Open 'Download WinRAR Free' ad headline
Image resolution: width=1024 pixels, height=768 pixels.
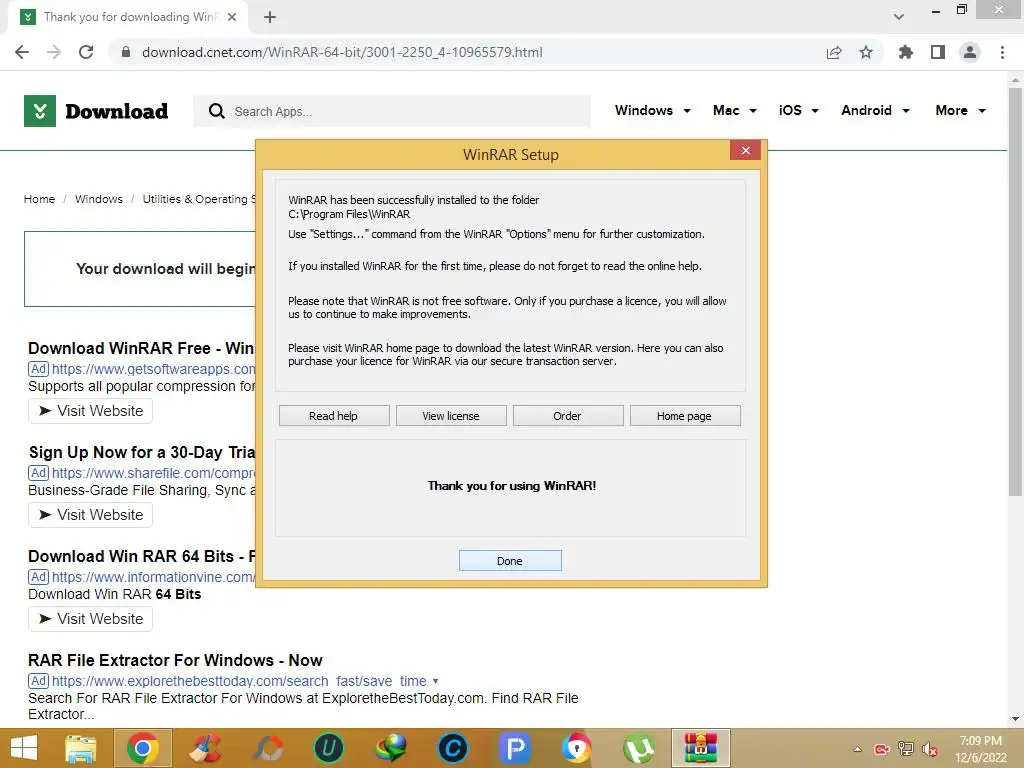click(x=141, y=348)
